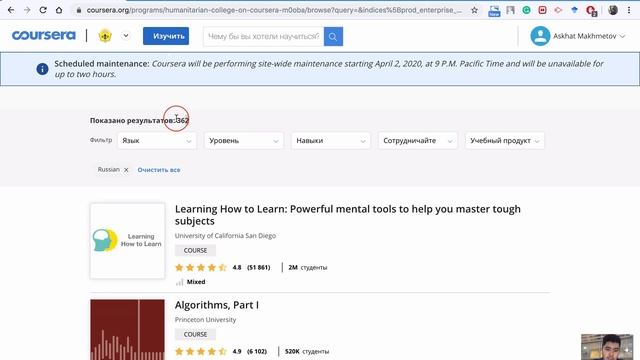
Task: Open Askhat Makhmetov account menu
Action: pyautogui.click(x=589, y=36)
